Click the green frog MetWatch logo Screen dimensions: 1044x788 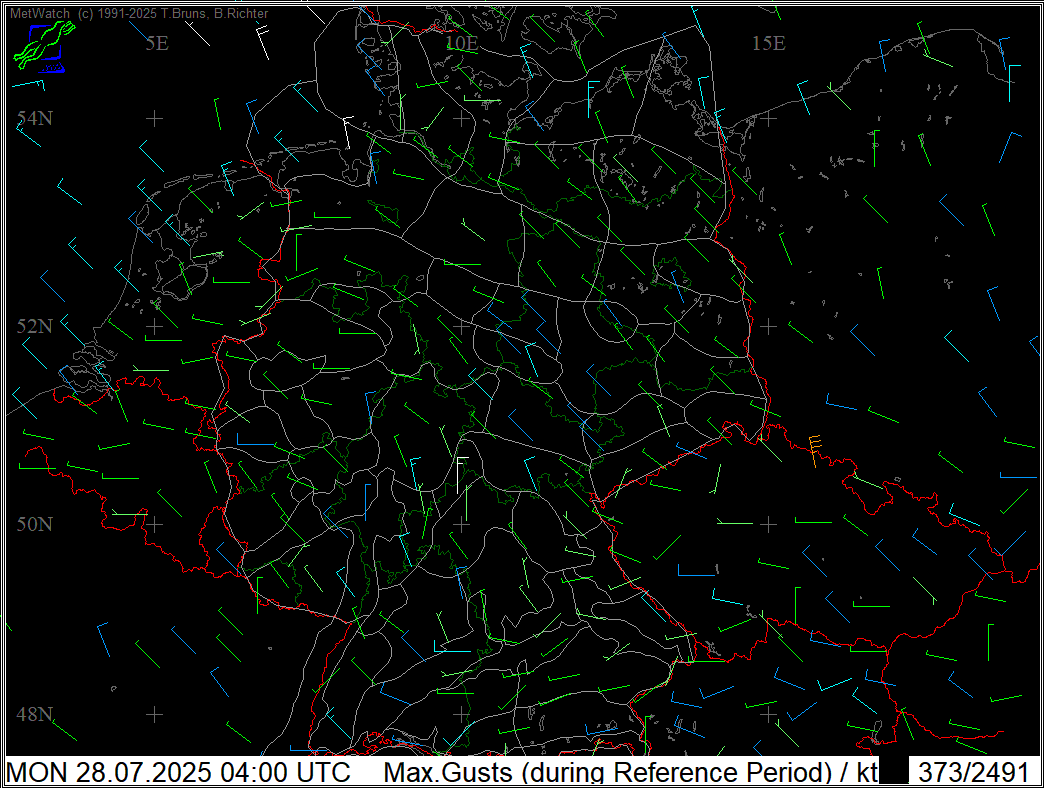coord(43,45)
